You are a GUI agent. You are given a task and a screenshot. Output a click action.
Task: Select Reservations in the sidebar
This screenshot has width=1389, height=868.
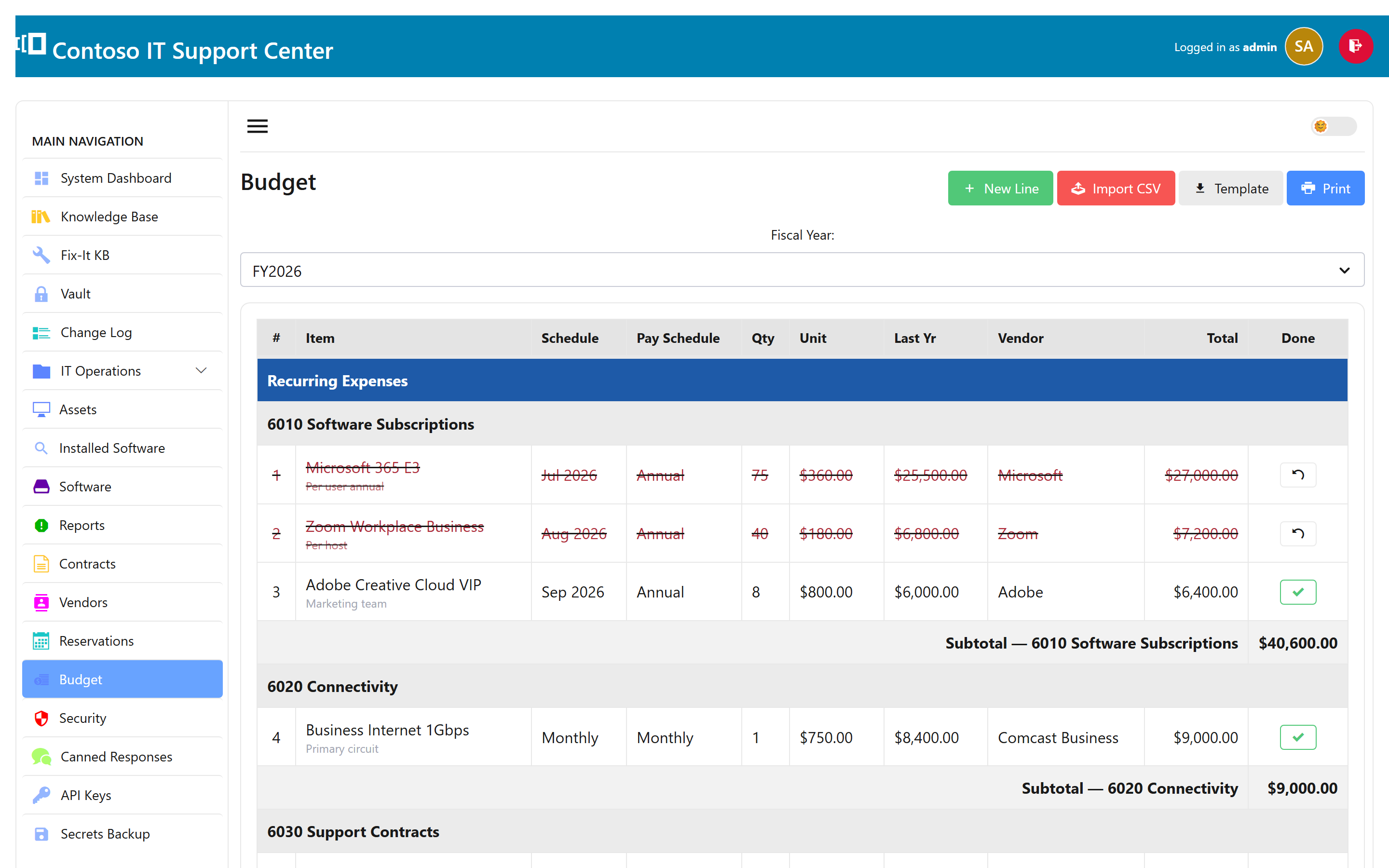[122, 641]
